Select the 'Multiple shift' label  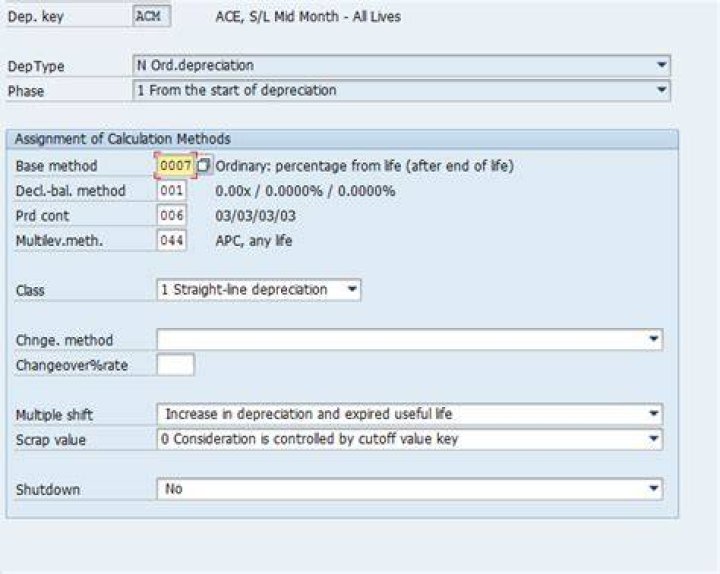point(54,415)
